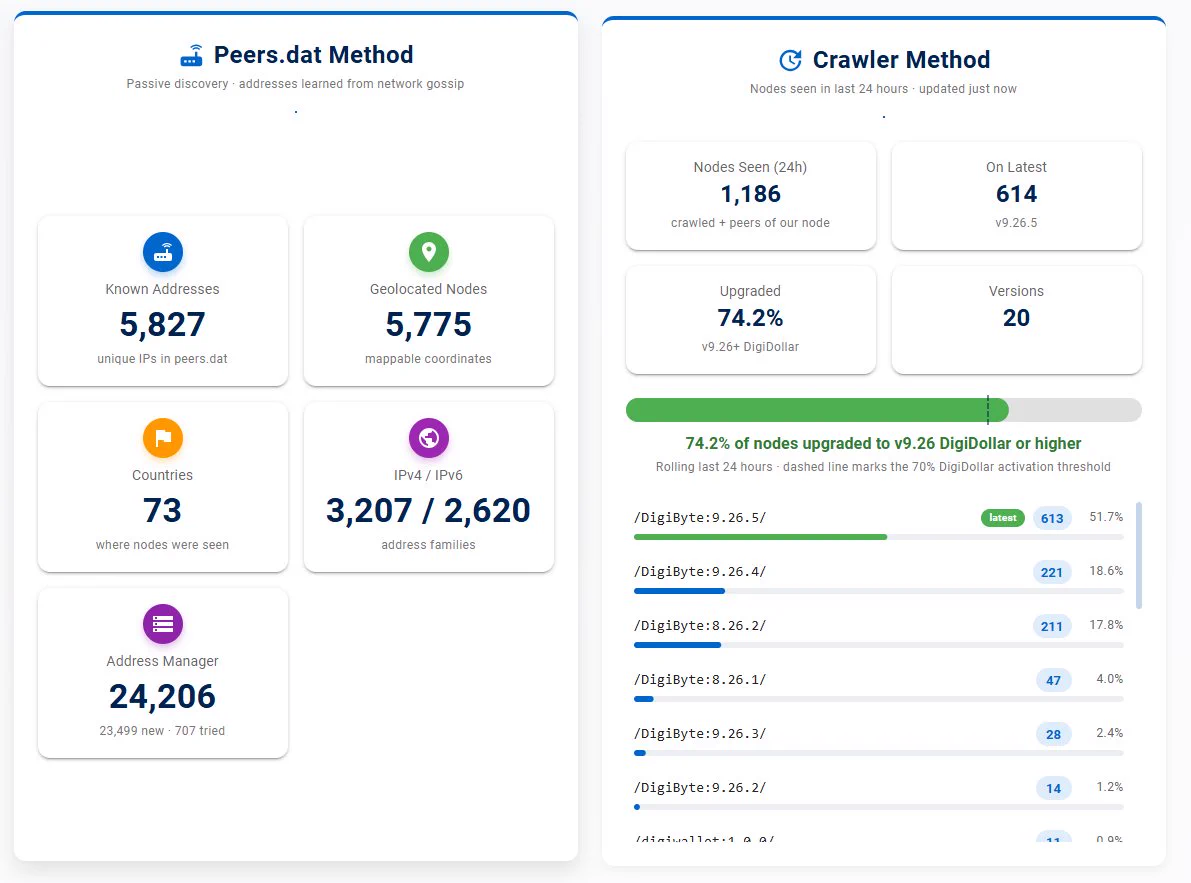Open the On Latest card
This screenshot has height=883, width=1191.
1016,196
